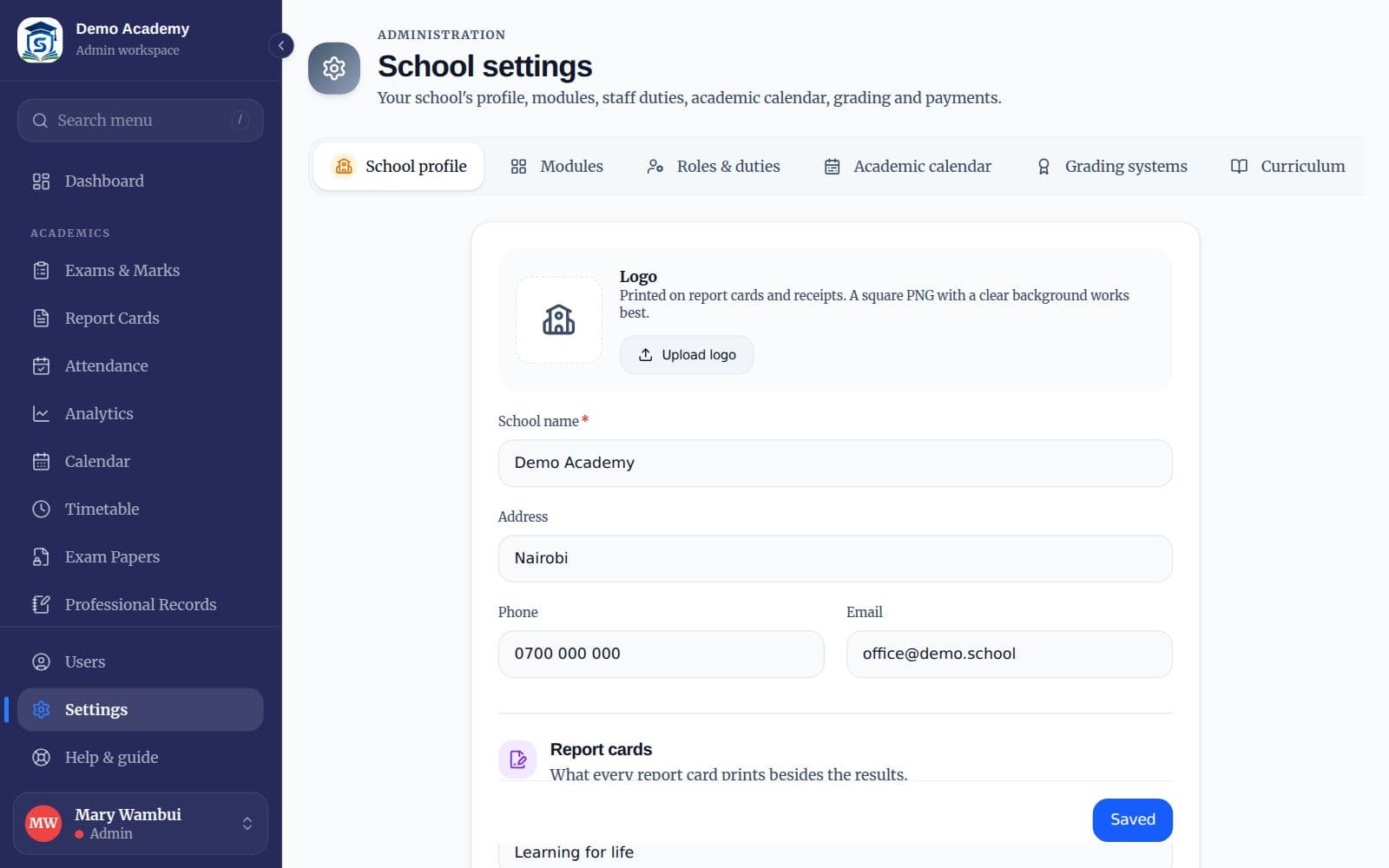The height and width of the screenshot is (868, 1389).
Task: Click the Timetable clock icon
Action: 41,510
